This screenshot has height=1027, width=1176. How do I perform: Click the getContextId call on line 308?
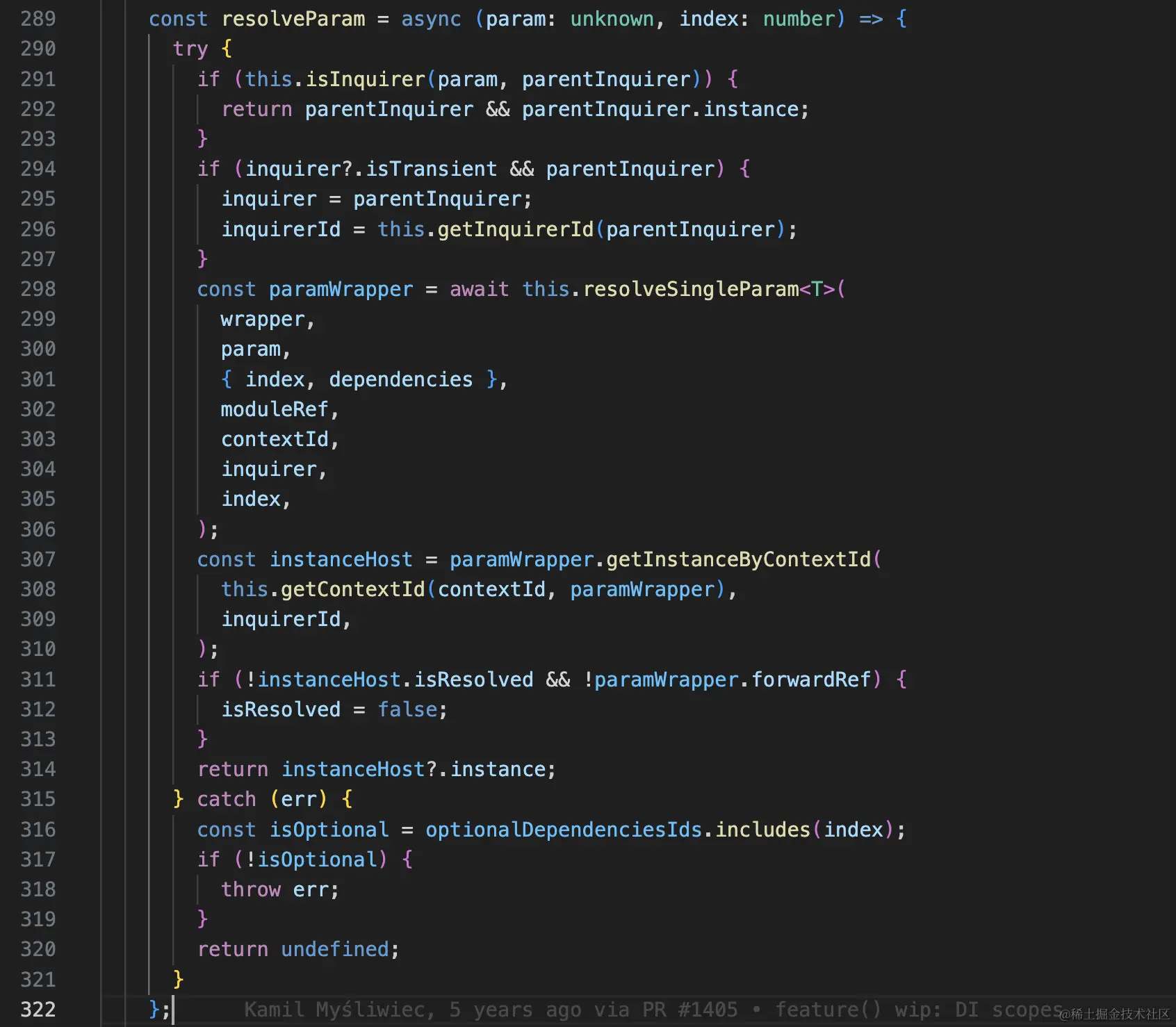352,589
